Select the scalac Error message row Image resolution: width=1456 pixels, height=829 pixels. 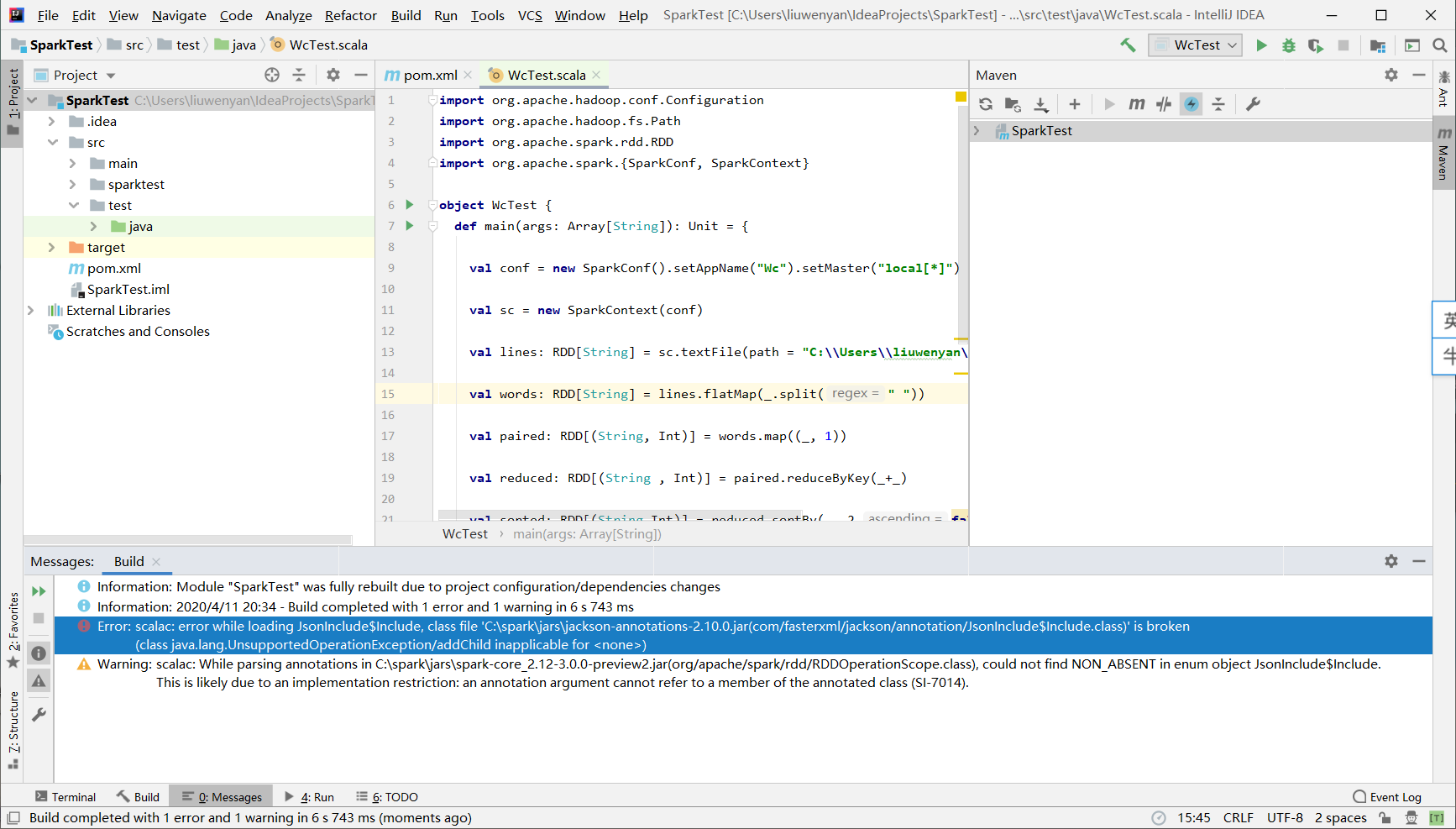(x=743, y=636)
